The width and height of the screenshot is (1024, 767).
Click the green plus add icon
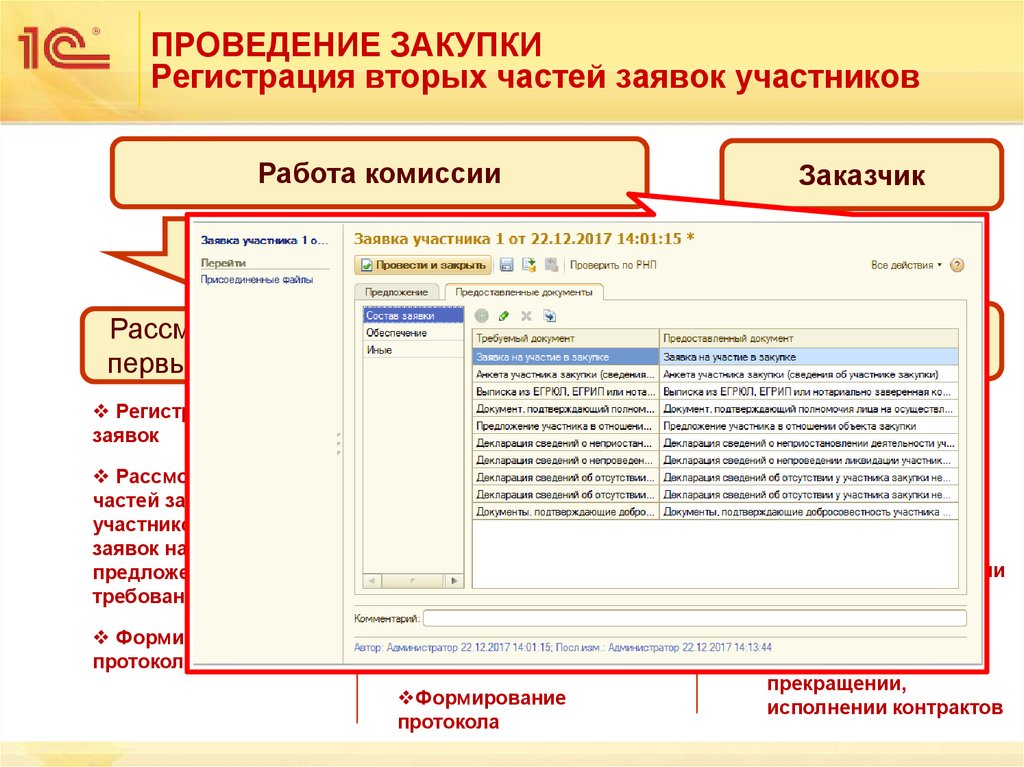(x=481, y=316)
